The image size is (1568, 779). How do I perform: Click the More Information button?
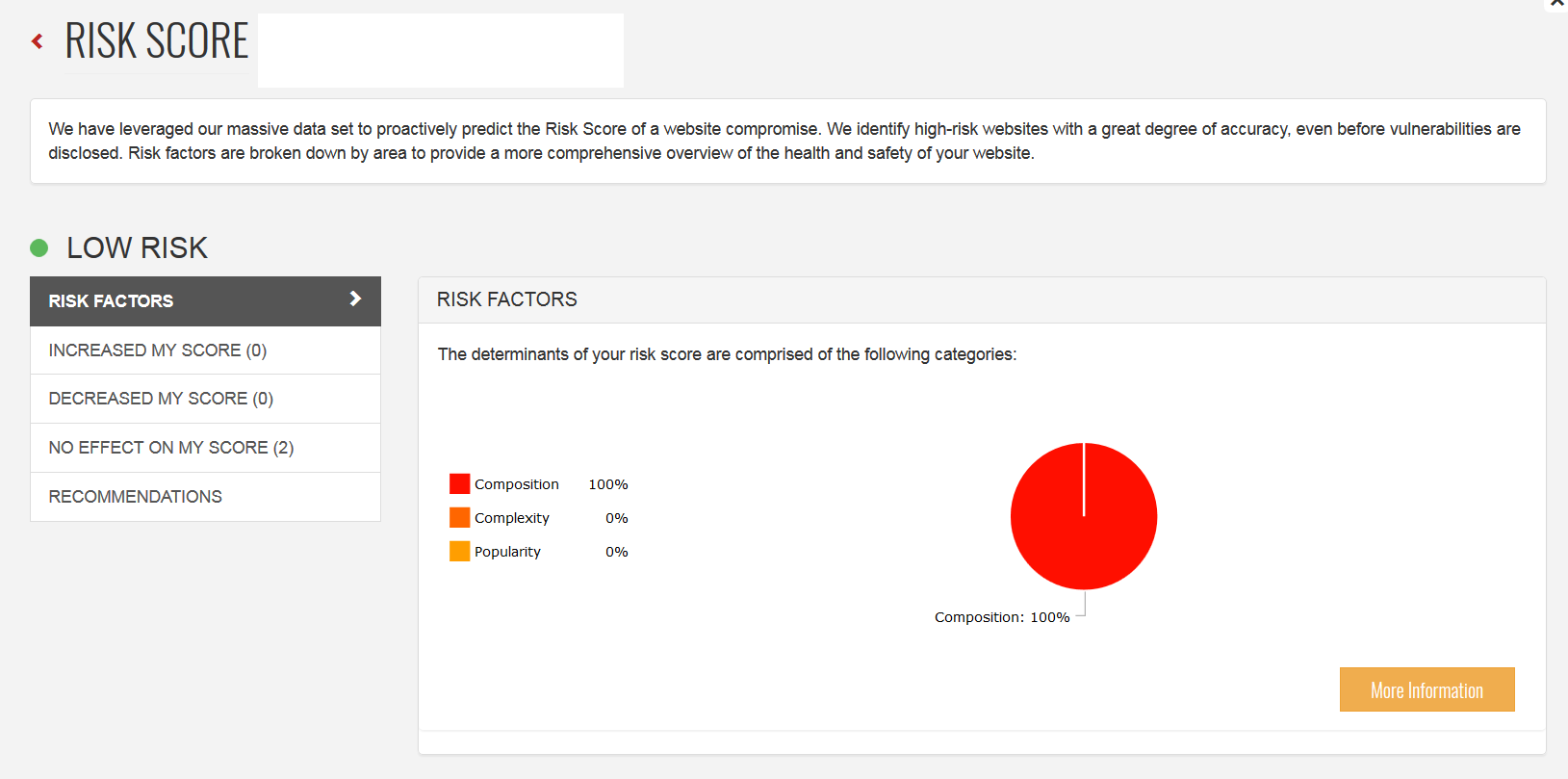1427,690
